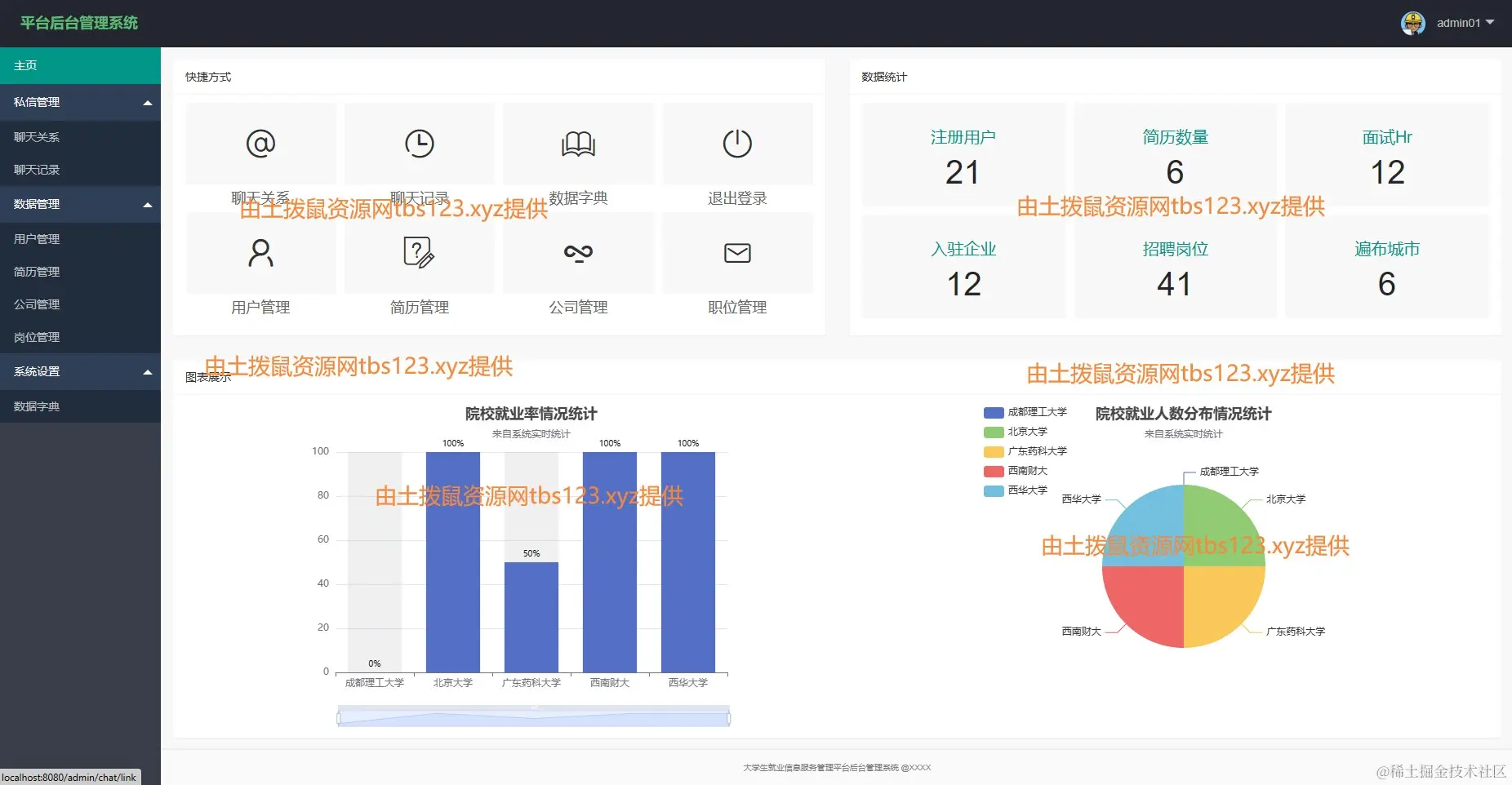Toggle 西华大学 legend item in pie chart
1512x785 pixels.
(x=1016, y=490)
